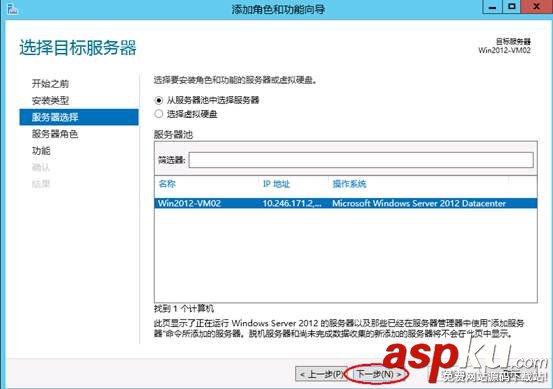This screenshot has height=389, width=553.
Task: Open the 开始之前 step in sidebar
Action: 50,84
